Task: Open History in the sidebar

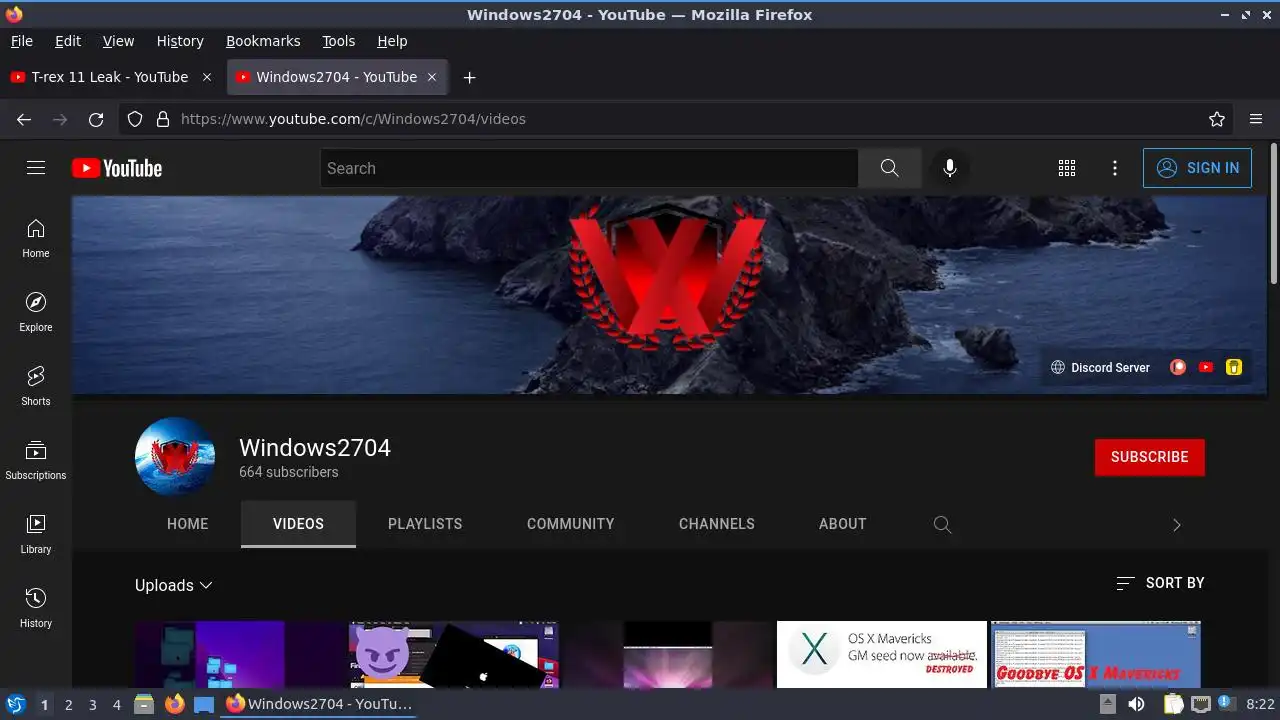Action: pos(36,609)
